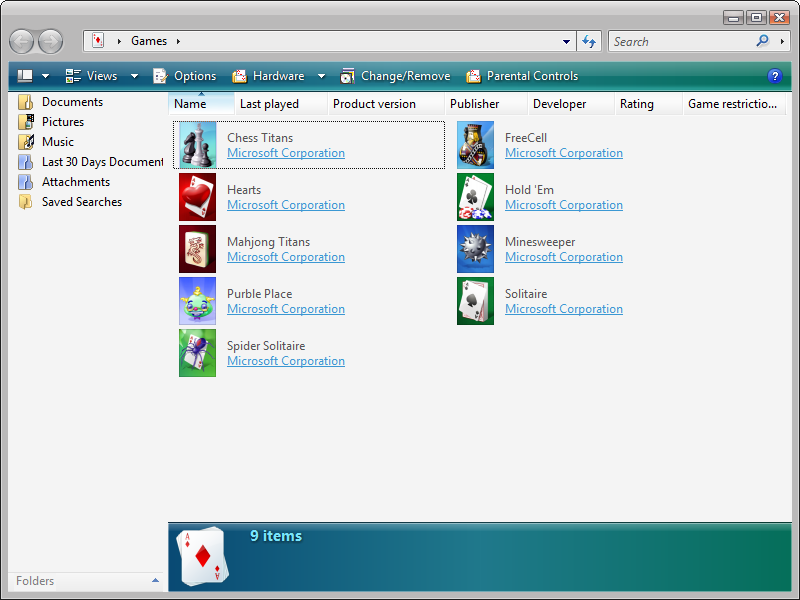The width and height of the screenshot is (800, 600).
Task: Sort by the Name column header
Action: coord(201,104)
